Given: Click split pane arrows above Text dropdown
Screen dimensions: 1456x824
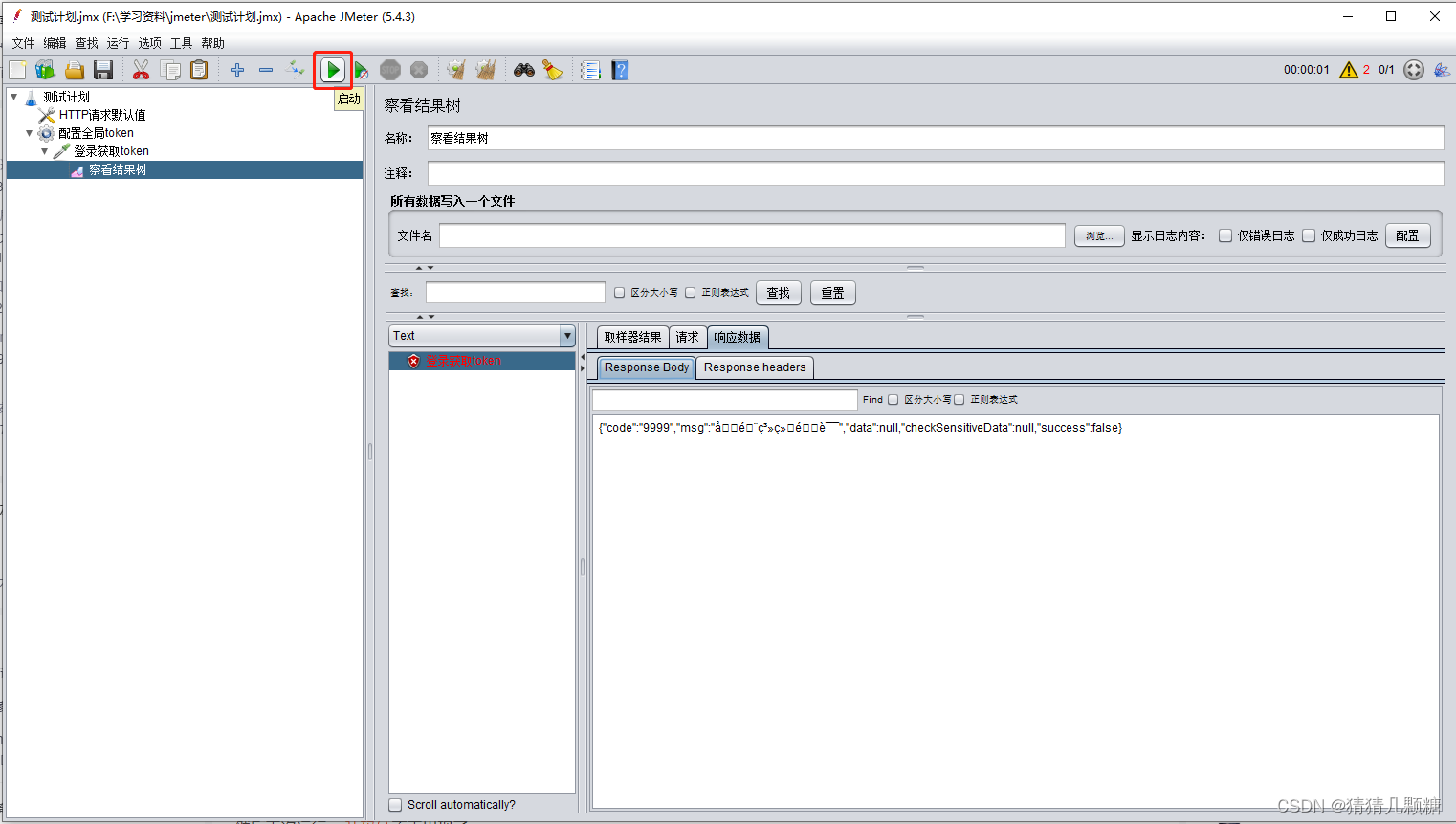Looking at the screenshot, I should [425, 316].
